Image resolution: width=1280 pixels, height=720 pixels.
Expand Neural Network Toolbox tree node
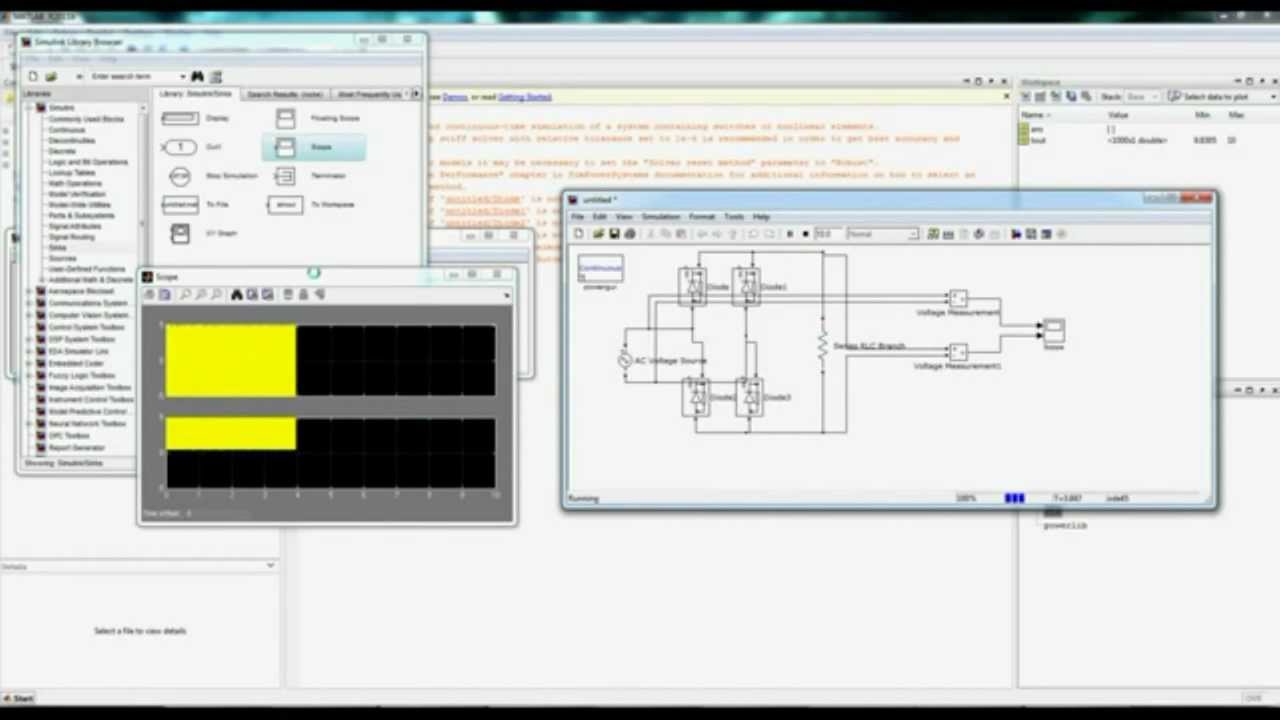pyautogui.click(x=30, y=423)
